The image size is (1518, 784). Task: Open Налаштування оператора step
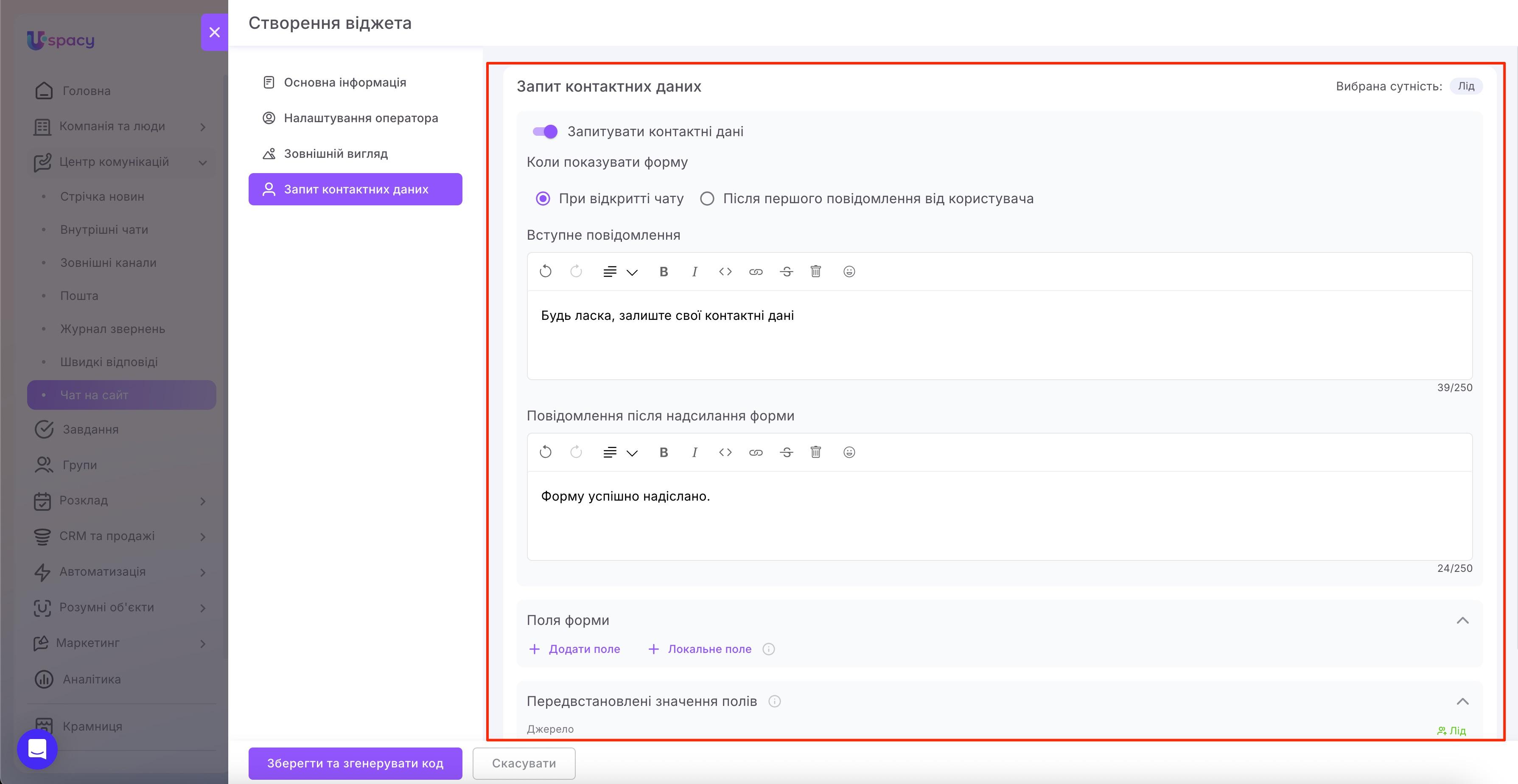[x=356, y=118]
